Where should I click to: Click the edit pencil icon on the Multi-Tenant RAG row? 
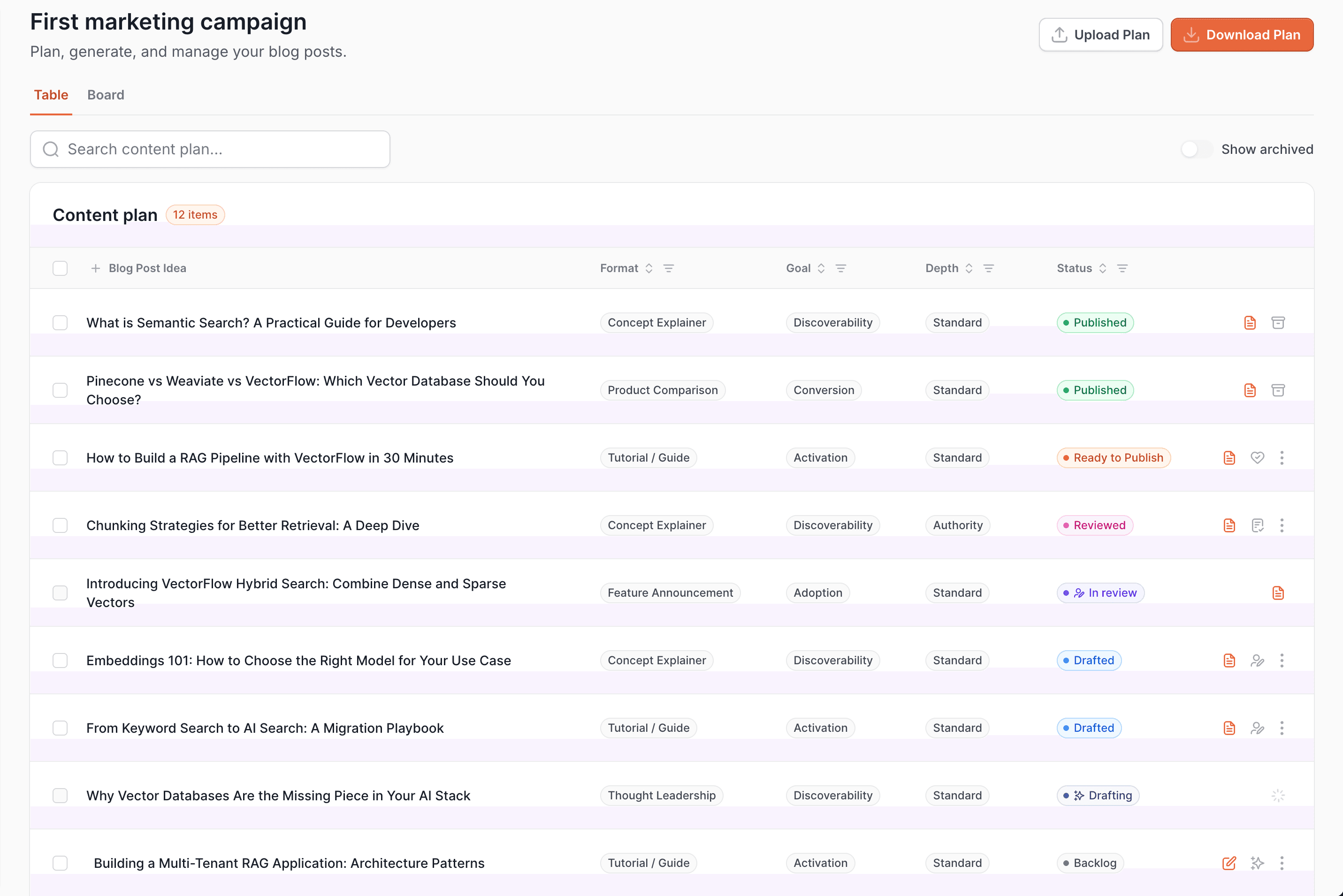(x=1229, y=863)
